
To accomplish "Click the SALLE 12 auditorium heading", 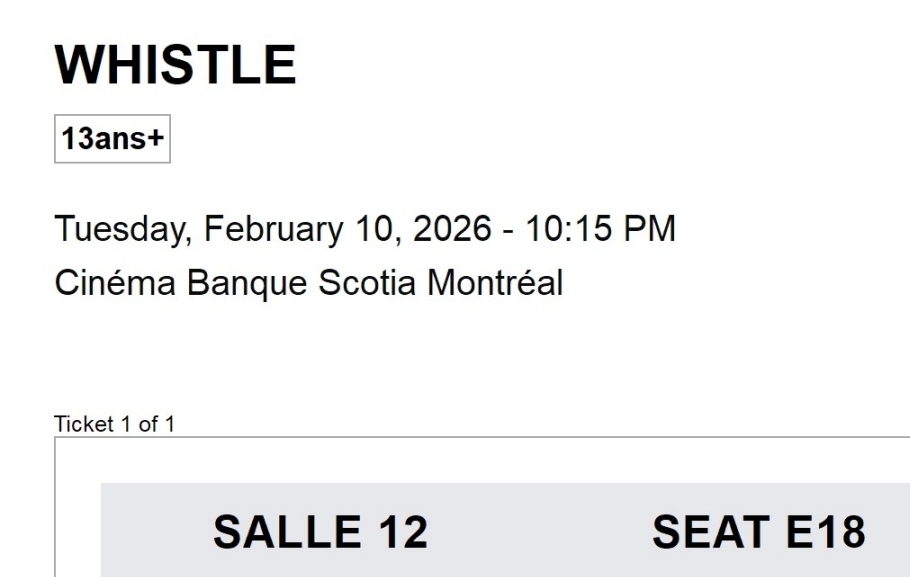I will click(320, 532).
